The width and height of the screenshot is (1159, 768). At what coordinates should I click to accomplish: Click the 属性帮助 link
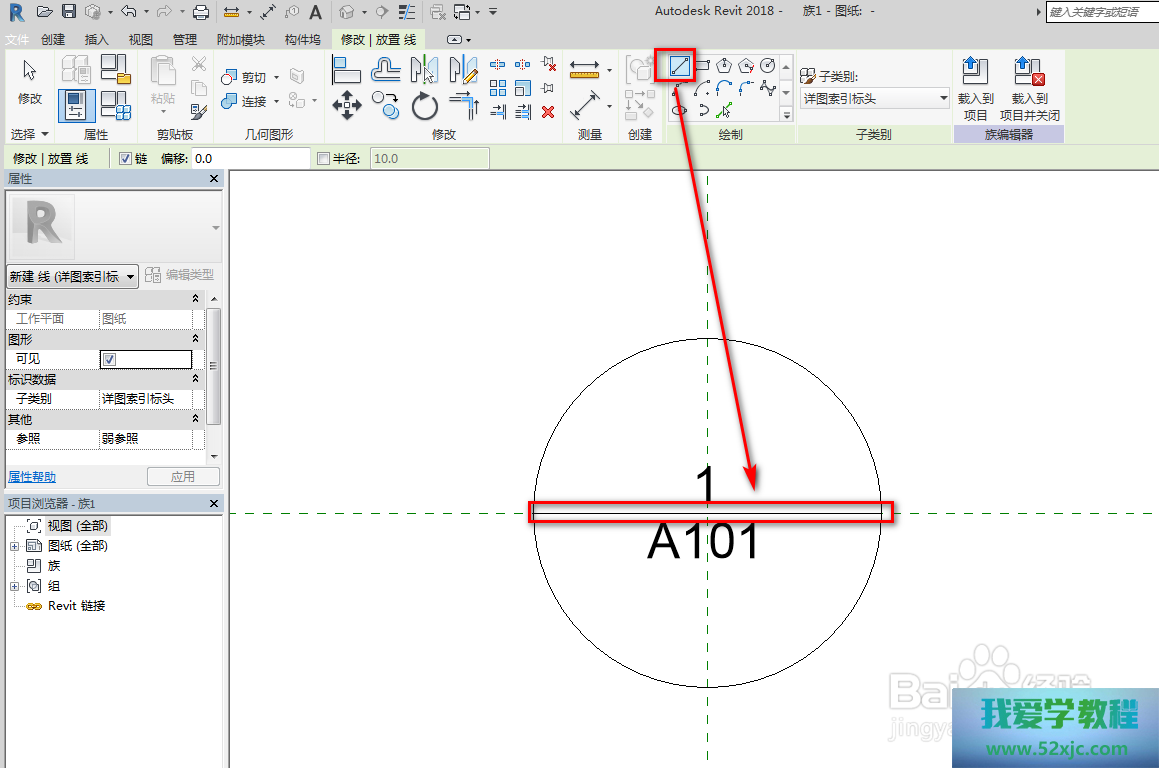click(x=32, y=477)
